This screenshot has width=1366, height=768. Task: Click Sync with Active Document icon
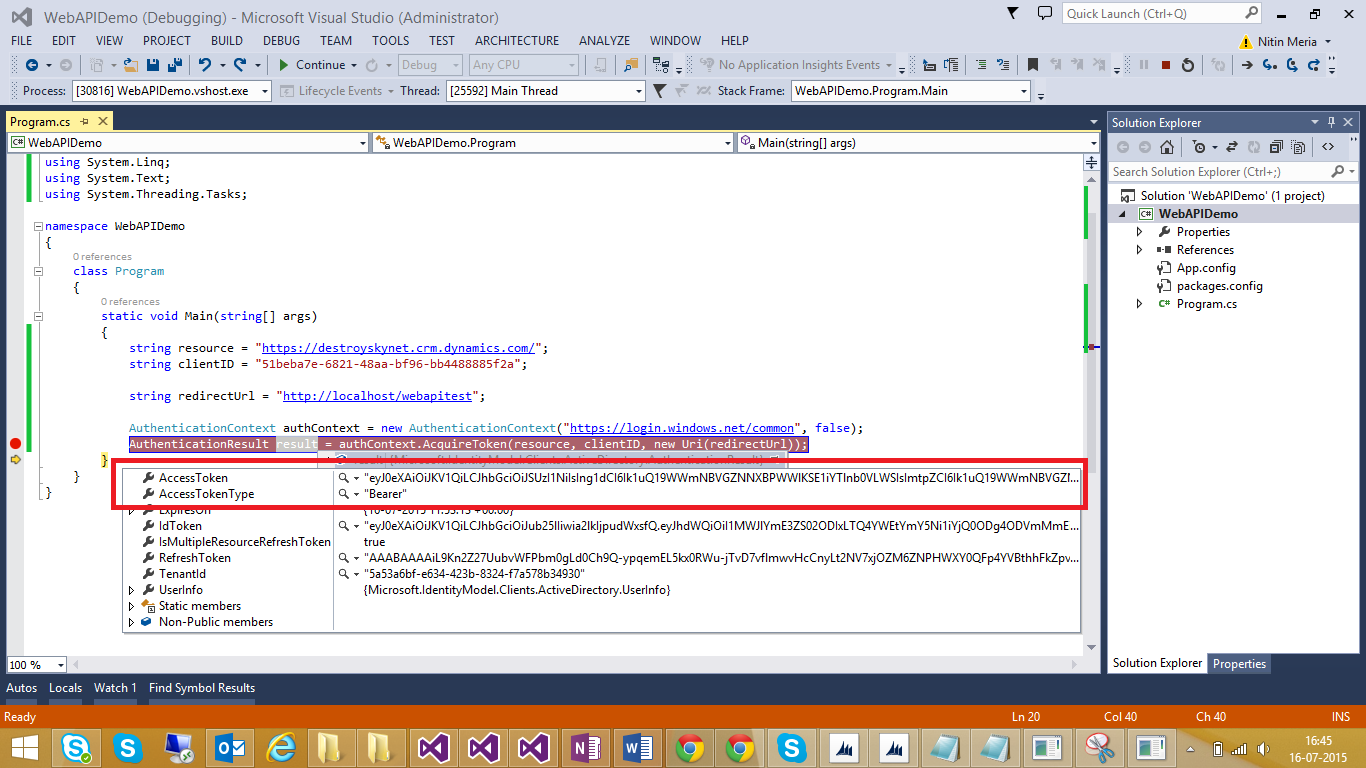pos(1232,147)
